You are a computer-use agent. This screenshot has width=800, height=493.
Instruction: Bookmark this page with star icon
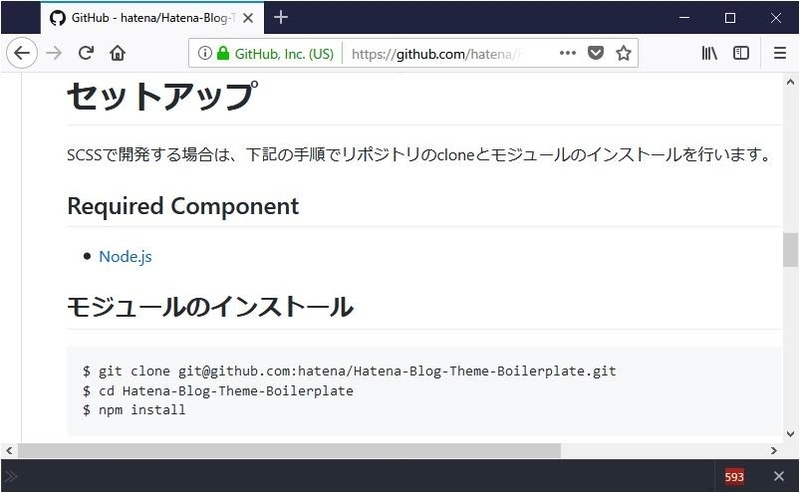click(623, 54)
